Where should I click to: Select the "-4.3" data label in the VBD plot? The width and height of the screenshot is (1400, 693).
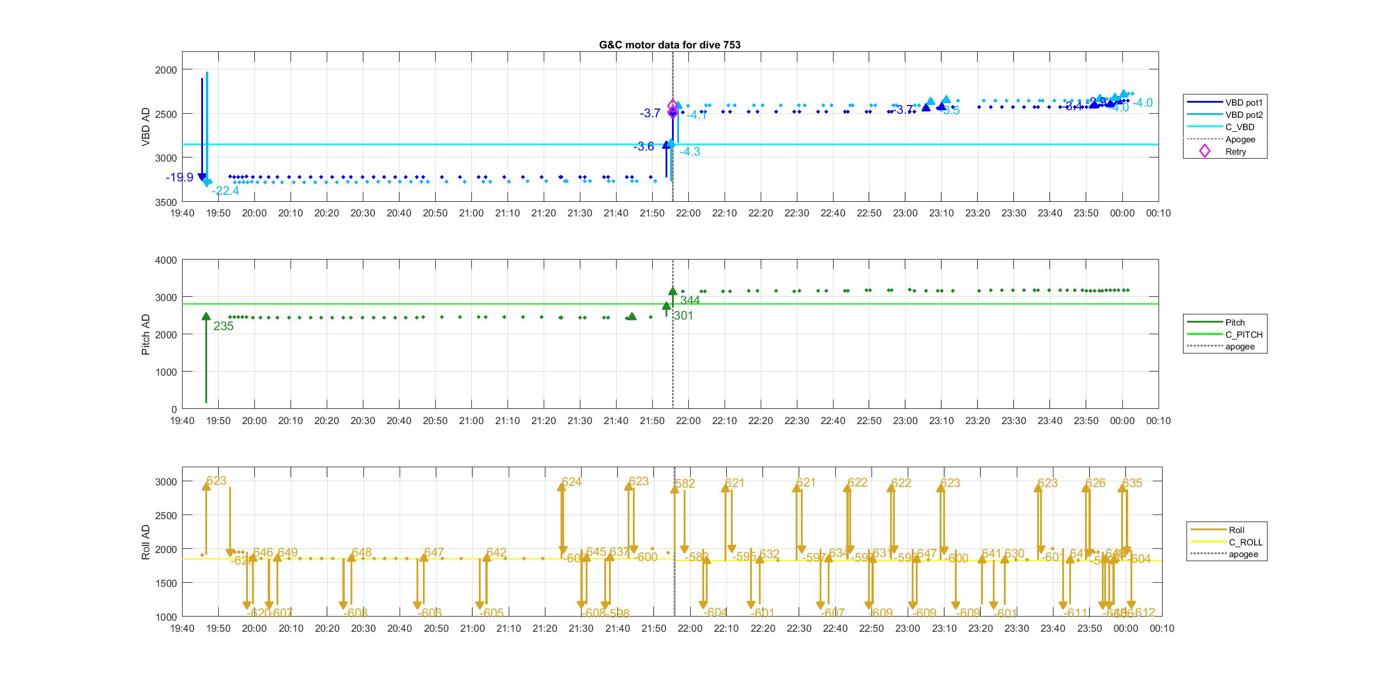click(x=690, y=152)
